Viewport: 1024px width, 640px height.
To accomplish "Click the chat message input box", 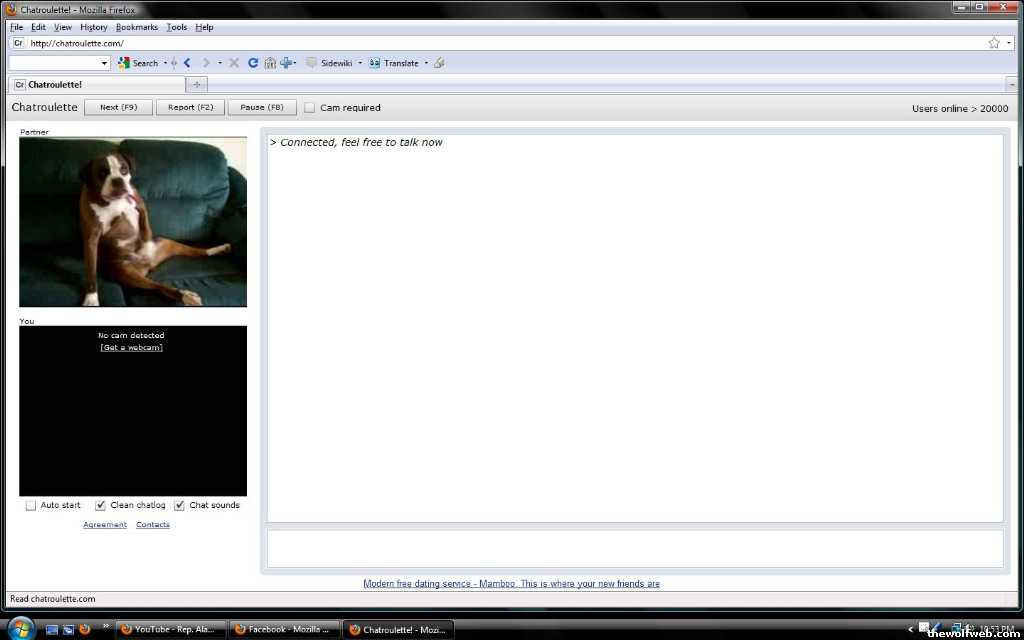I will coord(634,548).
